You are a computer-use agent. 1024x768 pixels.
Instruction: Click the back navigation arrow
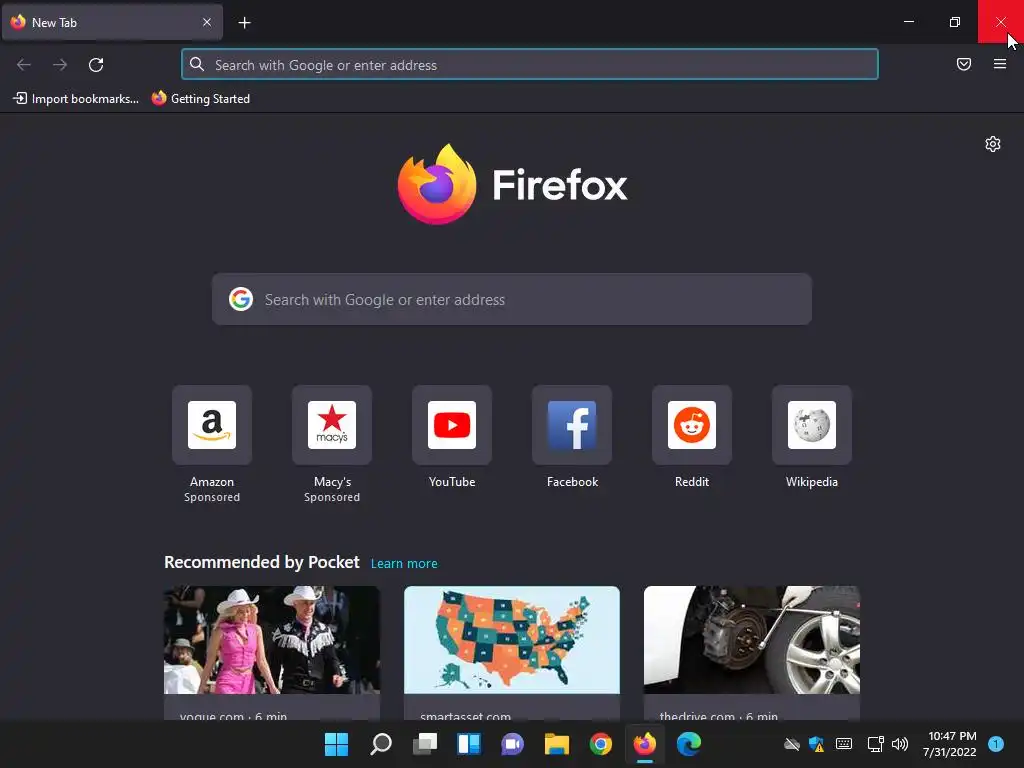[24, 65]
